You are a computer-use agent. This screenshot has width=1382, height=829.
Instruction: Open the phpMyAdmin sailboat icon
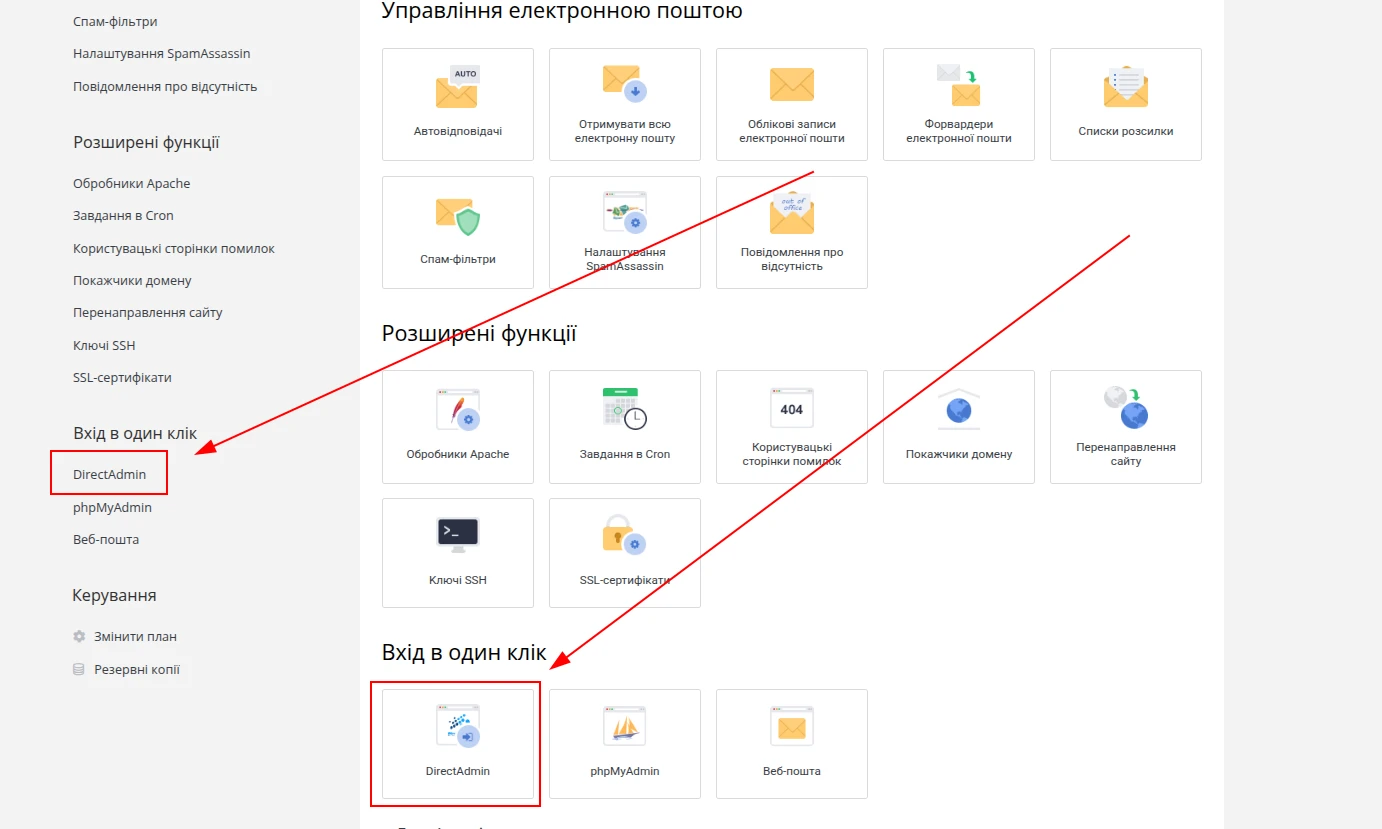[x=625, y=726]
